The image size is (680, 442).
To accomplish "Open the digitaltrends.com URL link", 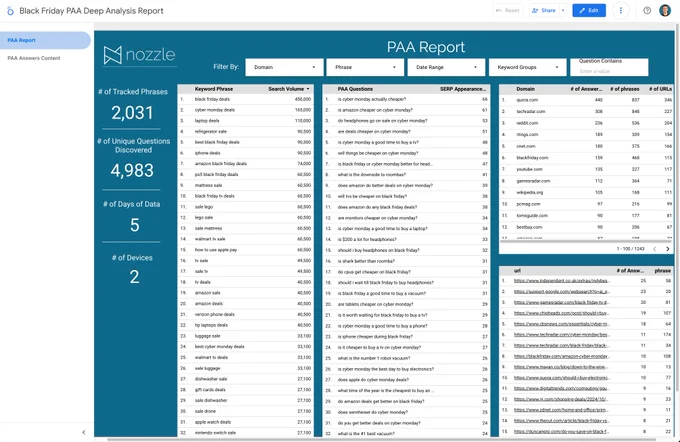I will pyautogui.click(x=562, y=388).
